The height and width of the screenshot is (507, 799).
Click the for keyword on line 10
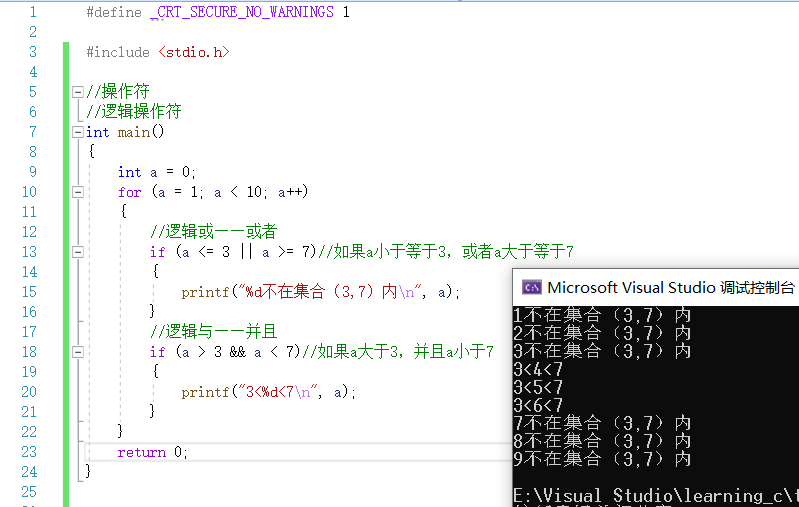click(129, 192)
